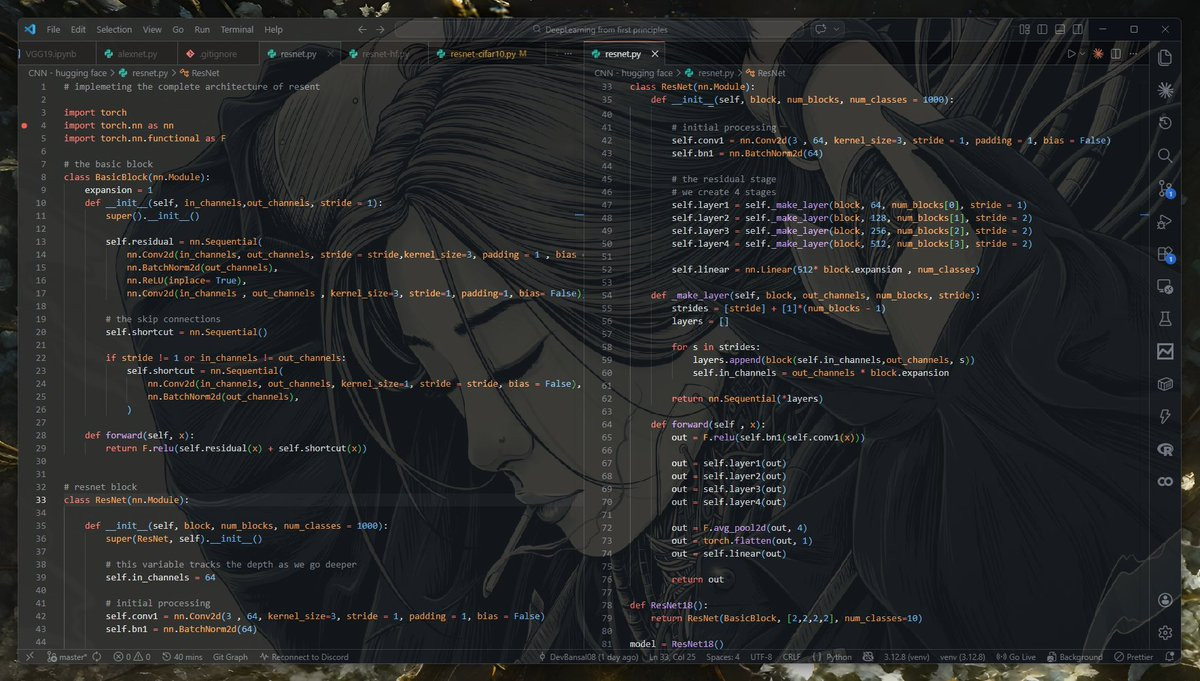Show hidden tabs with left group ellipsis
This screenshot has width=1200, height=681.
pos(568,53)
